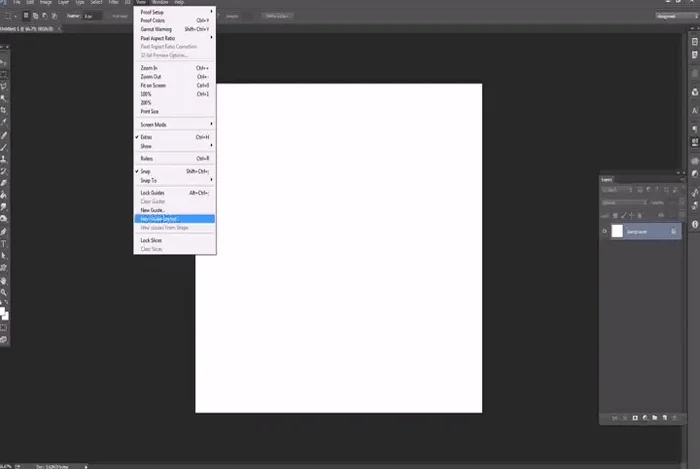Toggle Lock Slices in View menu
This screenshot has height=469, width=700.
(175, 240)
